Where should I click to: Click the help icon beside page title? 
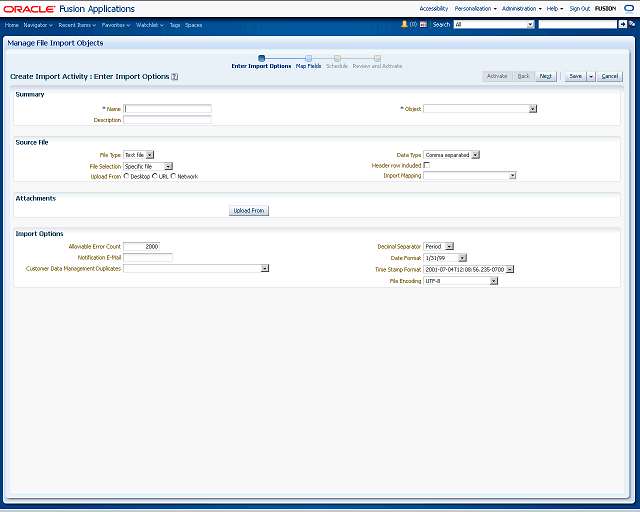coord(175,76)
